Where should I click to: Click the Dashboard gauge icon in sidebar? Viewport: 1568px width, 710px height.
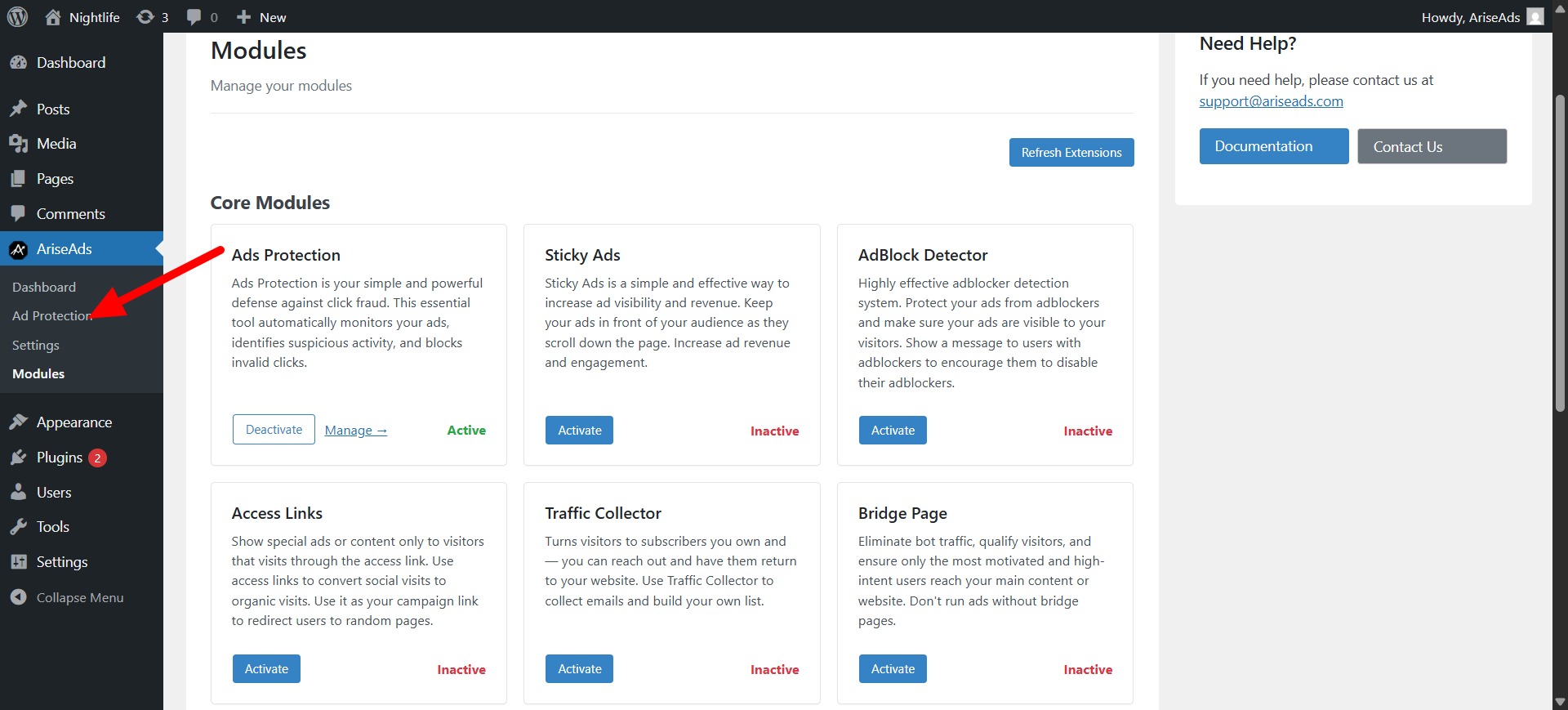[18, 63]
